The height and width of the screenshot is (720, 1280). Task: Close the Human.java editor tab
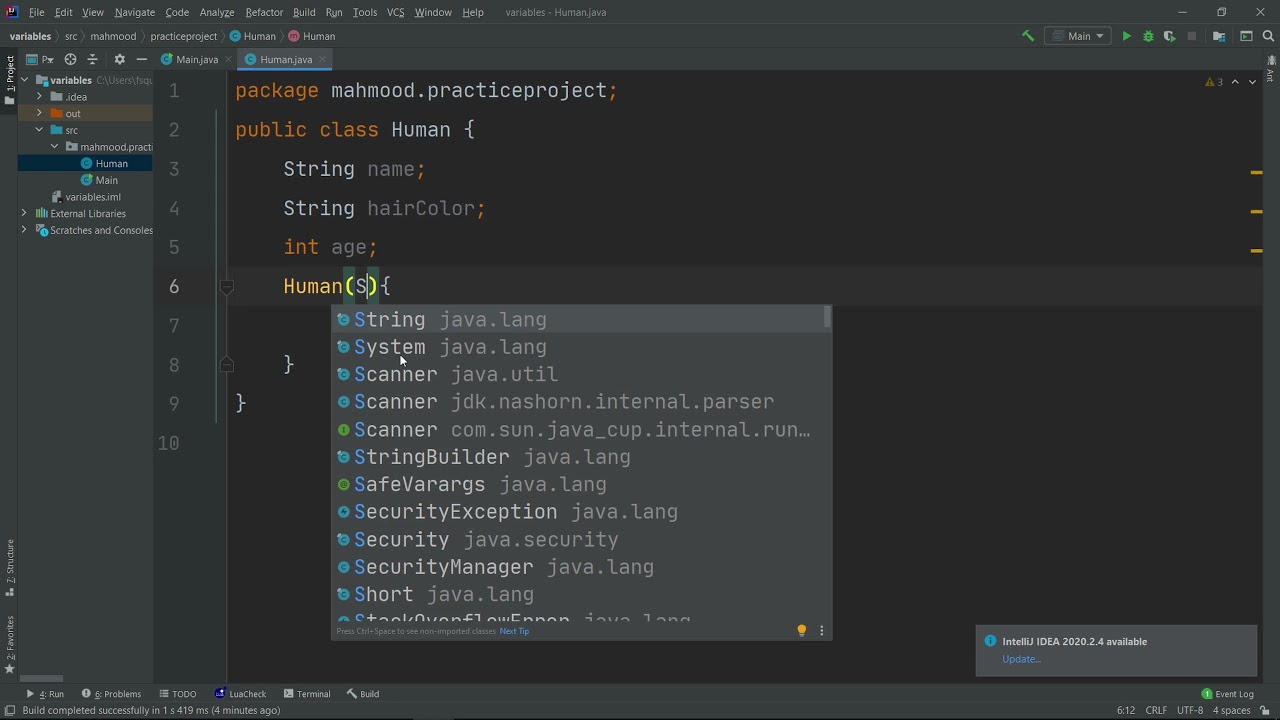click(x=324, y=59)
